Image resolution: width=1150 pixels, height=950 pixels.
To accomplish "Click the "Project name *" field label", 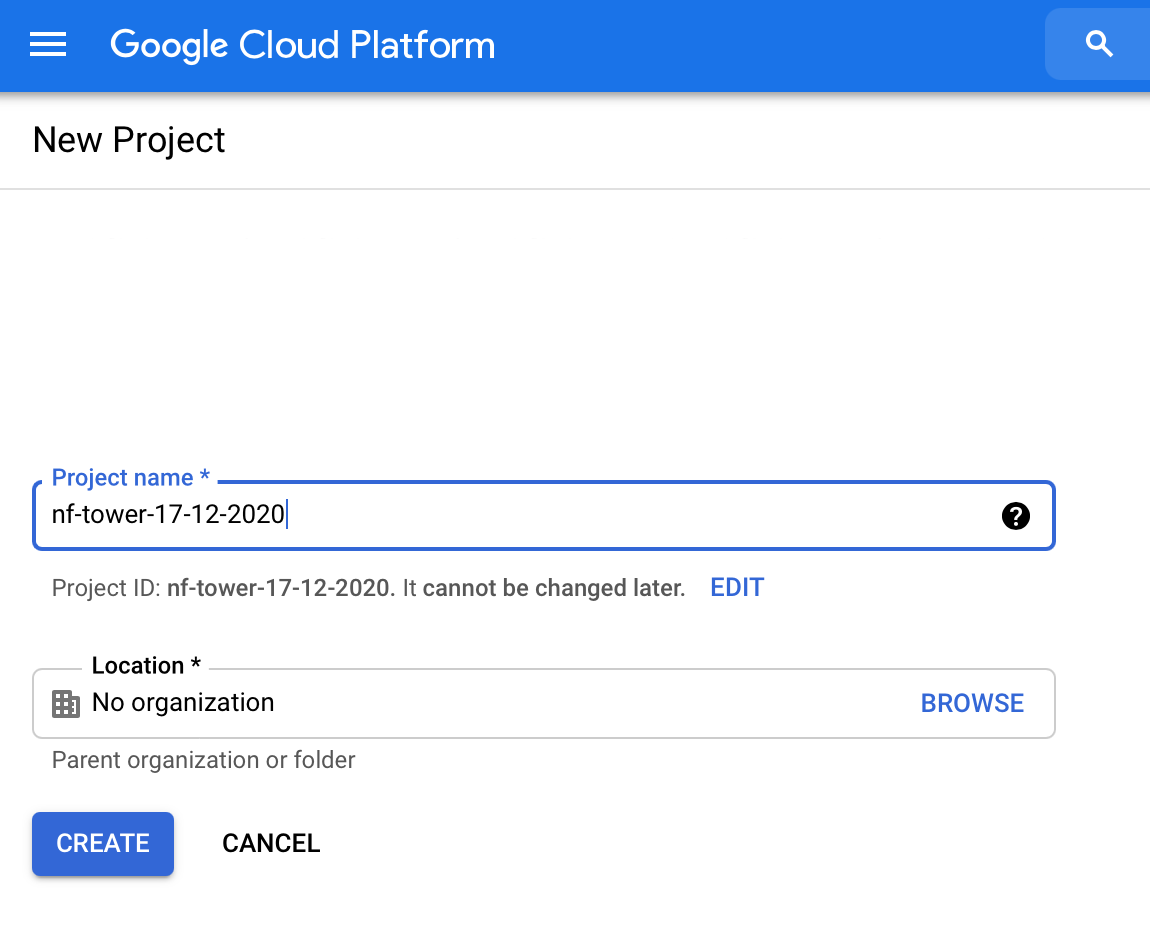I will pyautogui.click(x=130, y=478).
